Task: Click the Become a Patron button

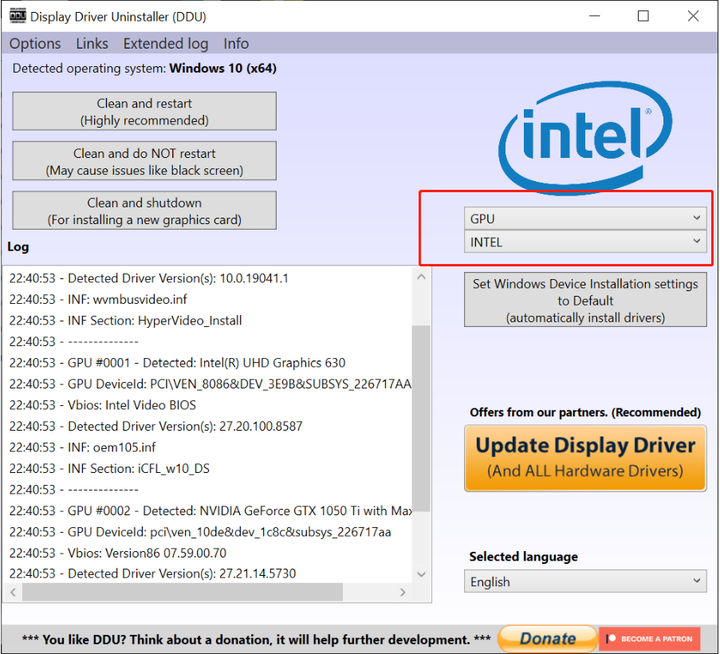Action: [x=649, y=638]
